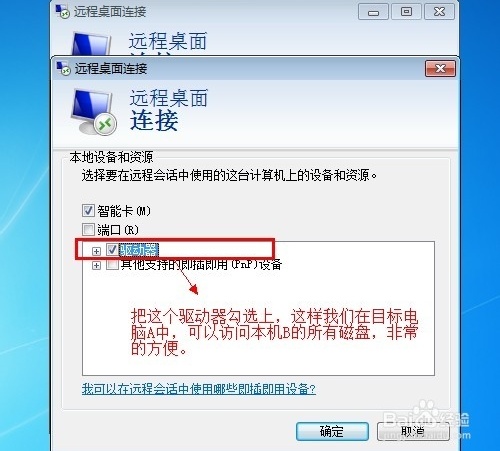Enable the 端口(R) checkbox
This screenshot has width=500, height=451.
pos(88,229)
